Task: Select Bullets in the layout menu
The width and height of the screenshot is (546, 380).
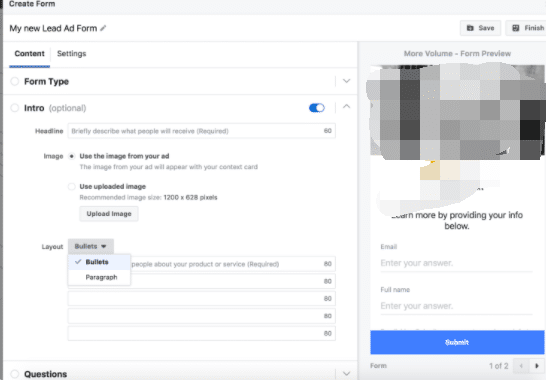Action: (99, 262)
